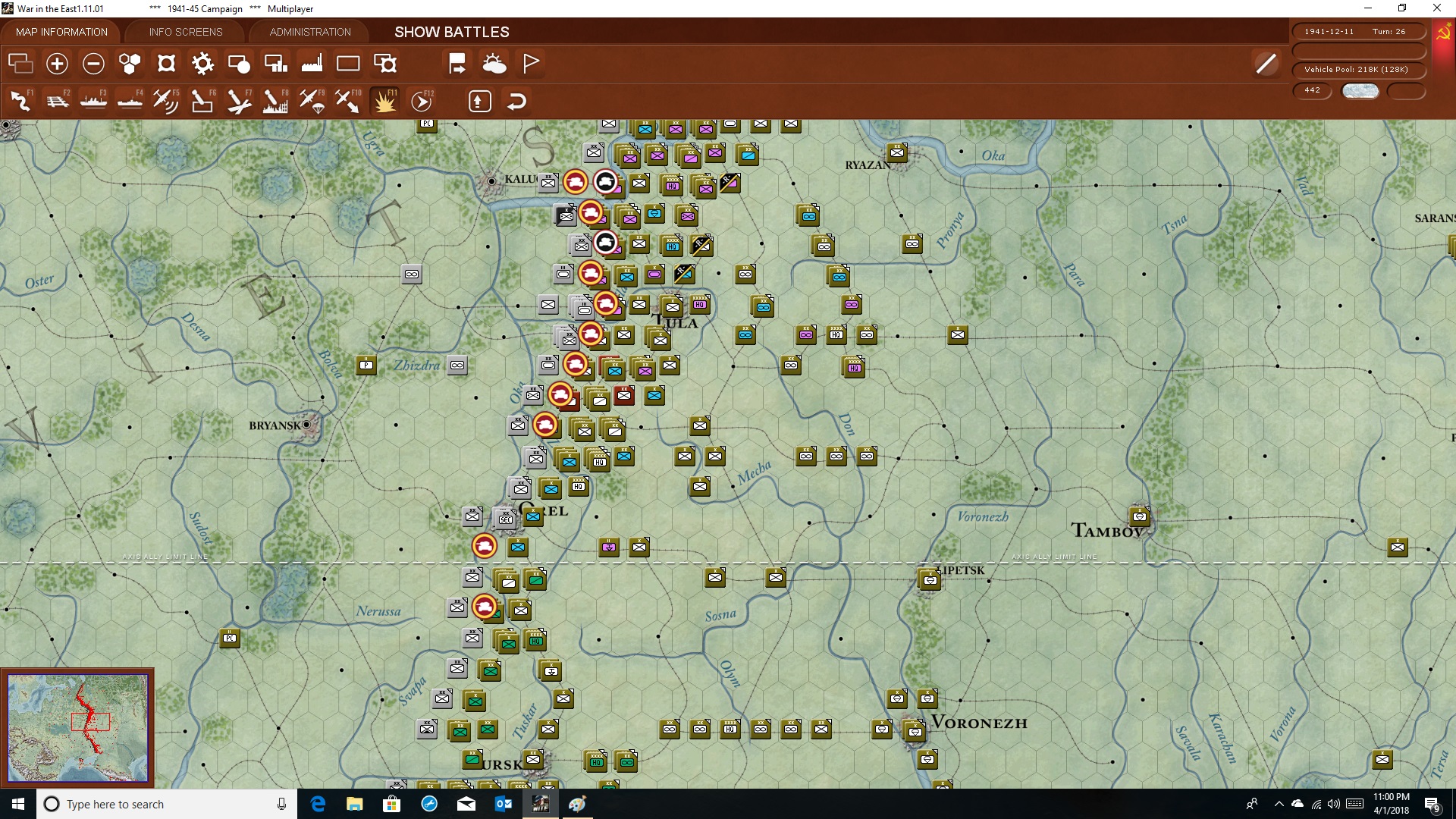Undo the last move with the curved-arrow icon
Image resolution: width=1456 pixels, height=819 pixels.
pos(516,101)
